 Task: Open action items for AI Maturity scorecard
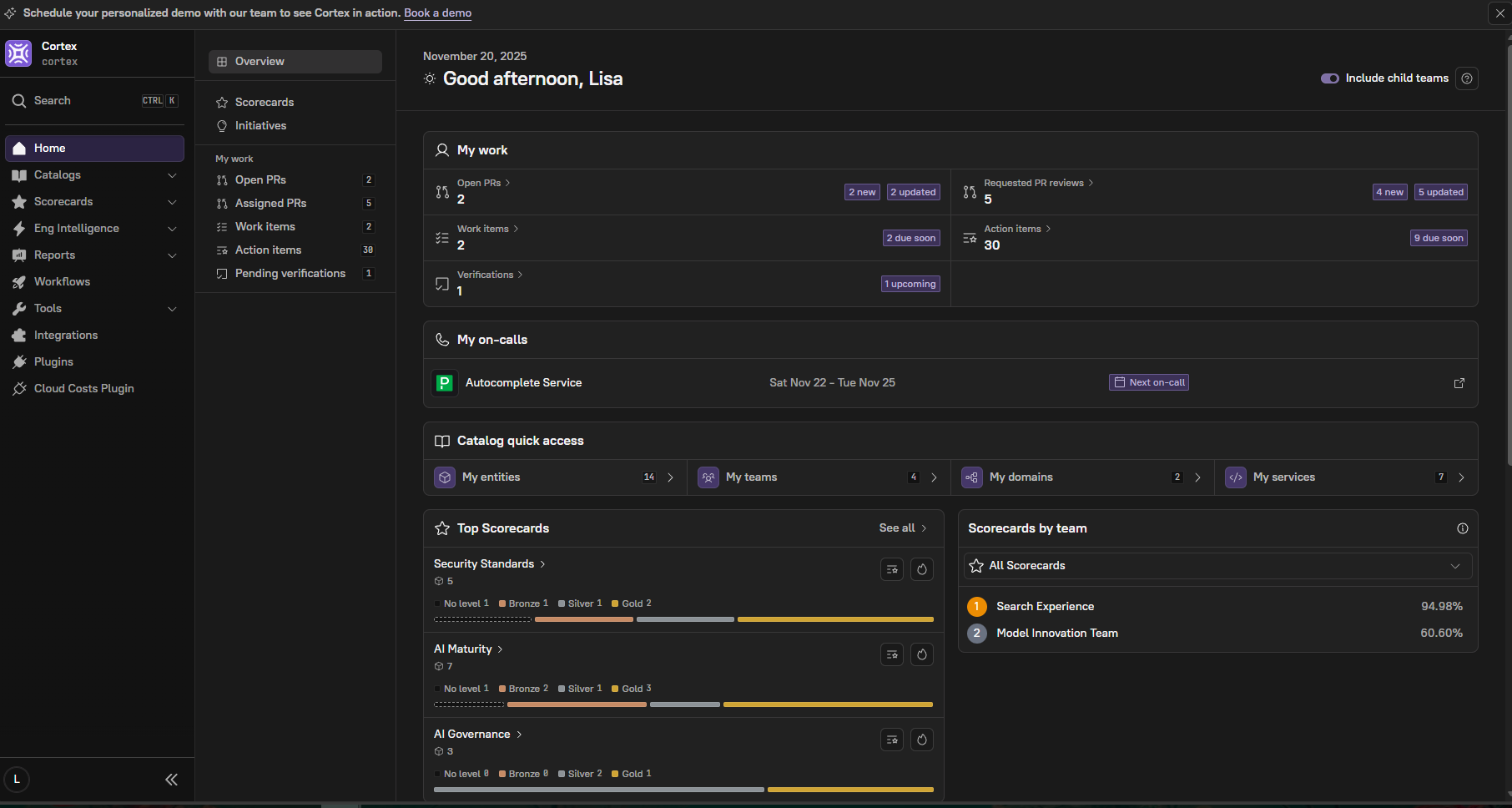892,654
